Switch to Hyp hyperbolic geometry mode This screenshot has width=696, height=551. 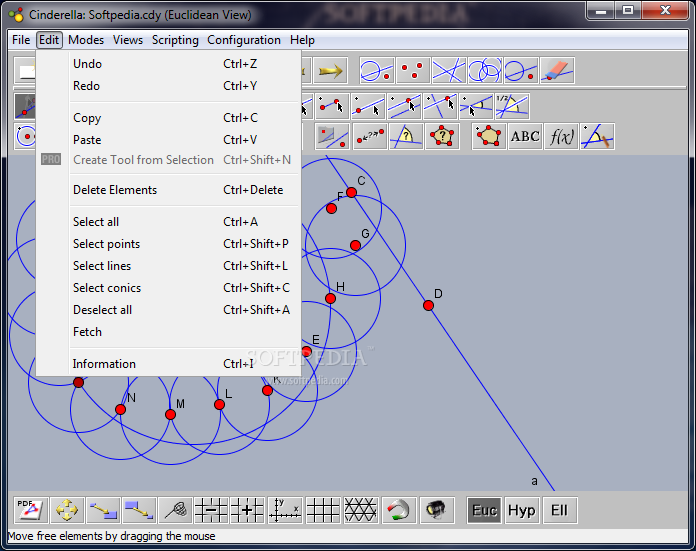522,510
